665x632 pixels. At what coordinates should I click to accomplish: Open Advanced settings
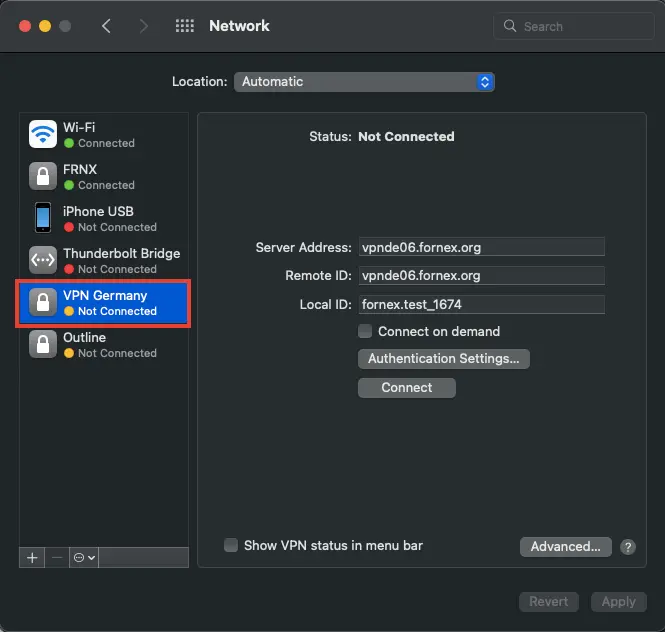[x=566, y=547]
